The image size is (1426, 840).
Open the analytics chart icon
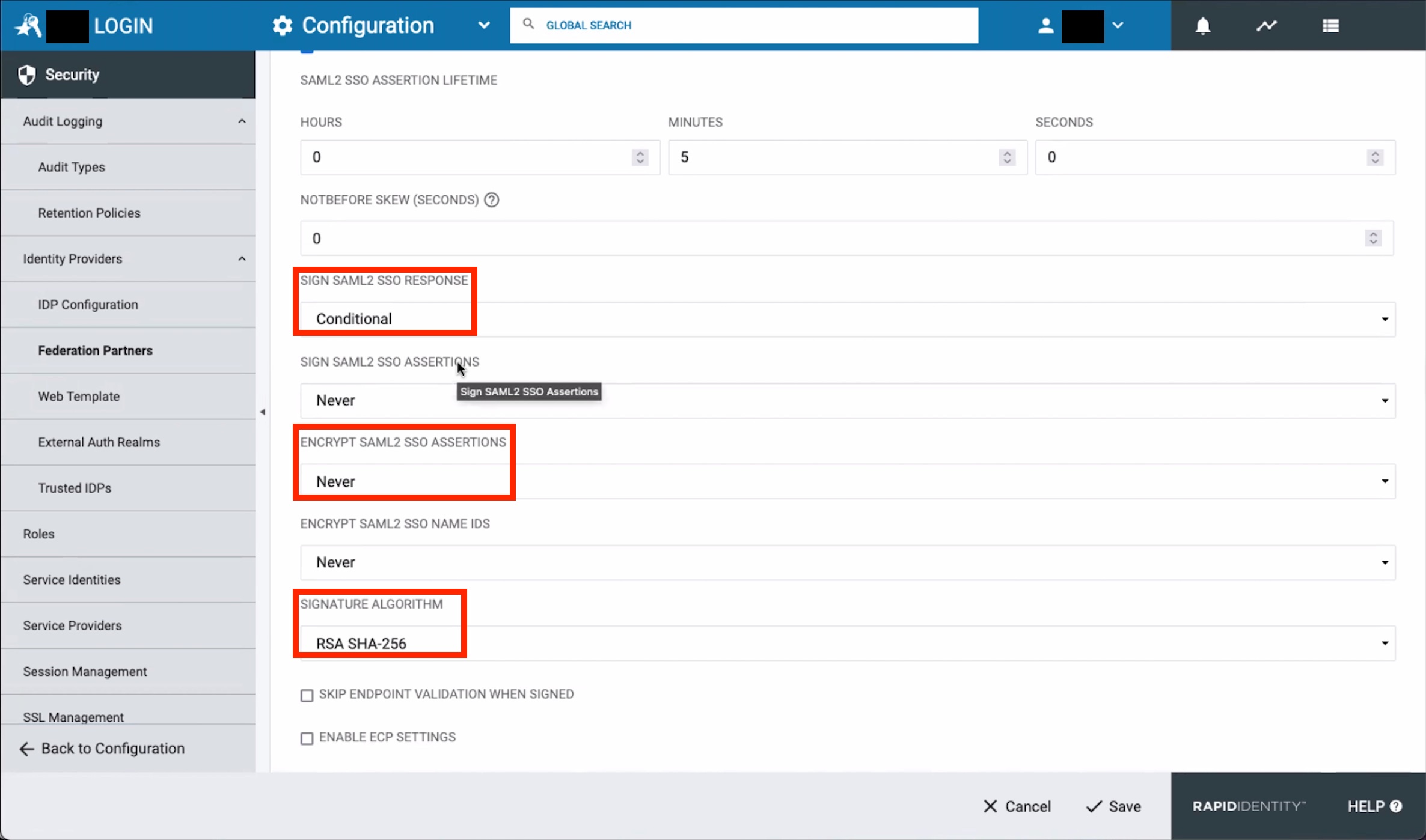(1266, 25)
